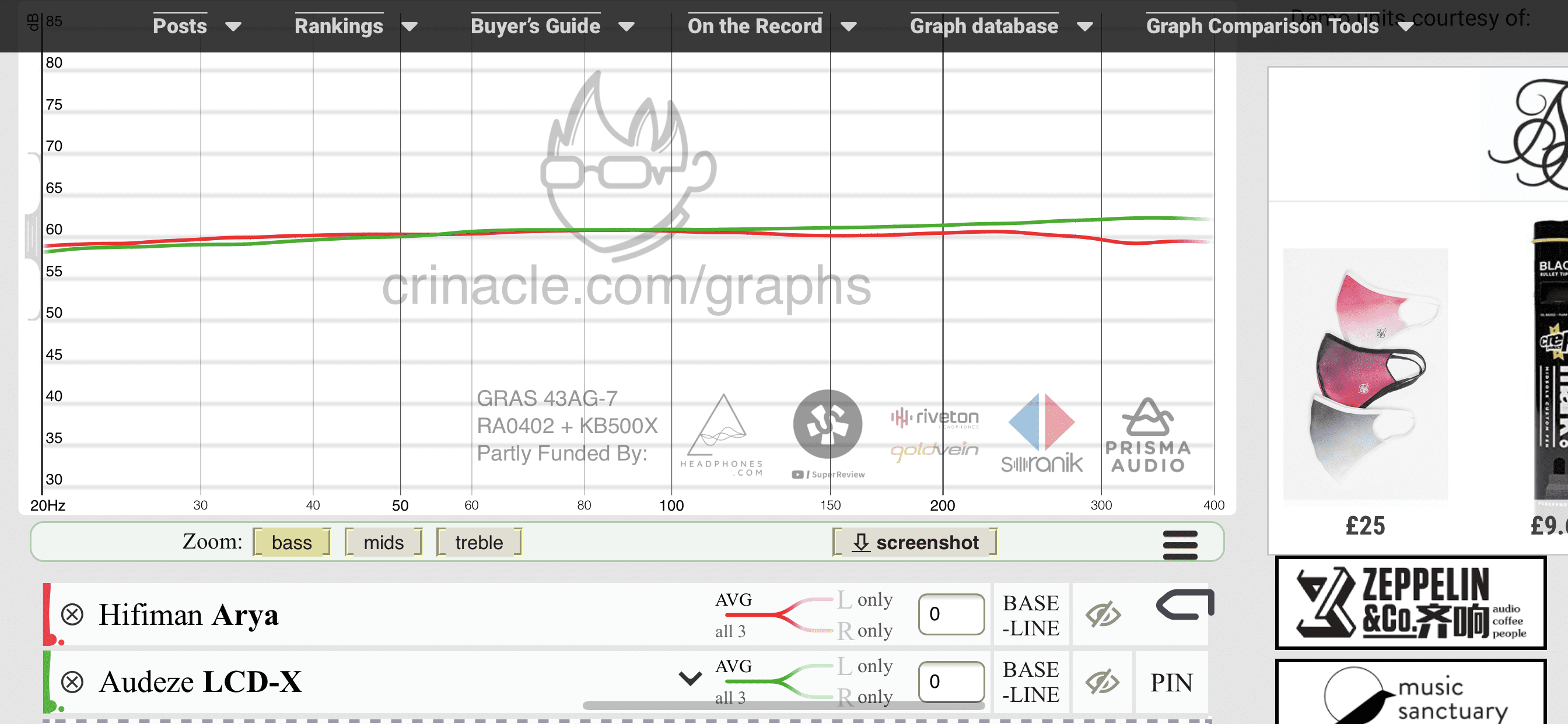Open £25 face mask ad product
The height and width of the screenshot is (724, 1568).
pyautogui.click(x=1366, y=374)
